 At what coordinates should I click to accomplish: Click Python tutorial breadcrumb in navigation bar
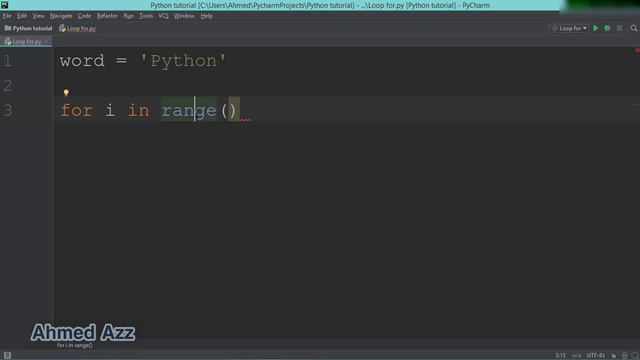(x=29, y=29)
